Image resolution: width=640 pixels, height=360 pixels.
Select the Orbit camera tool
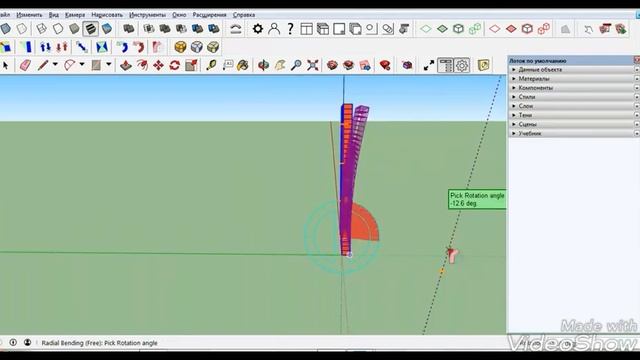click(264, 65)
